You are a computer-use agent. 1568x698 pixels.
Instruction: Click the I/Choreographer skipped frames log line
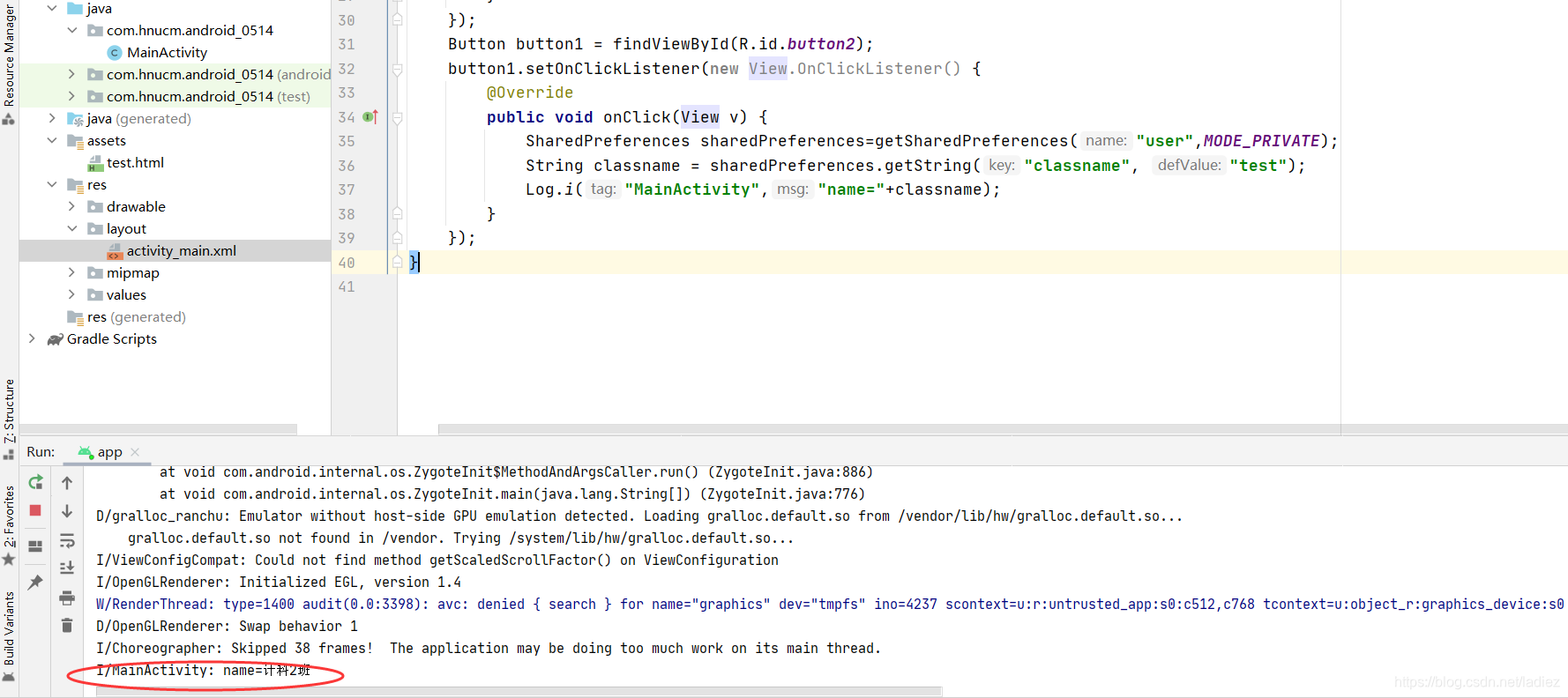[489, 649]
